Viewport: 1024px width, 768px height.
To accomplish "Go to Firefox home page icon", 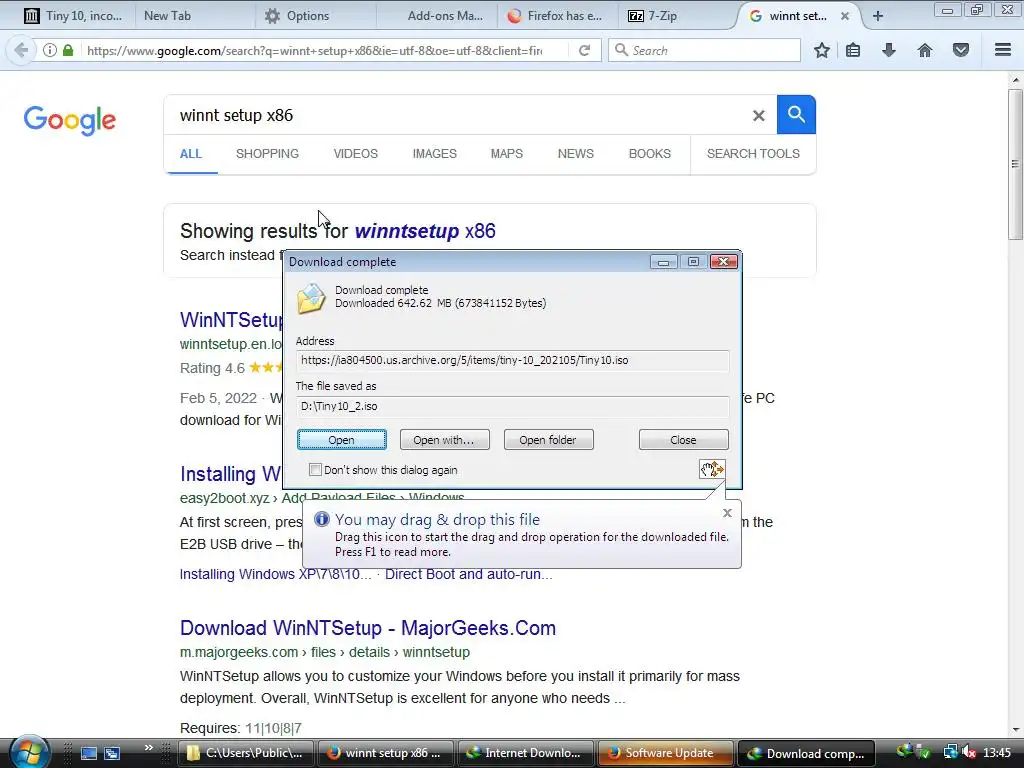I will [x=925, y=50].
